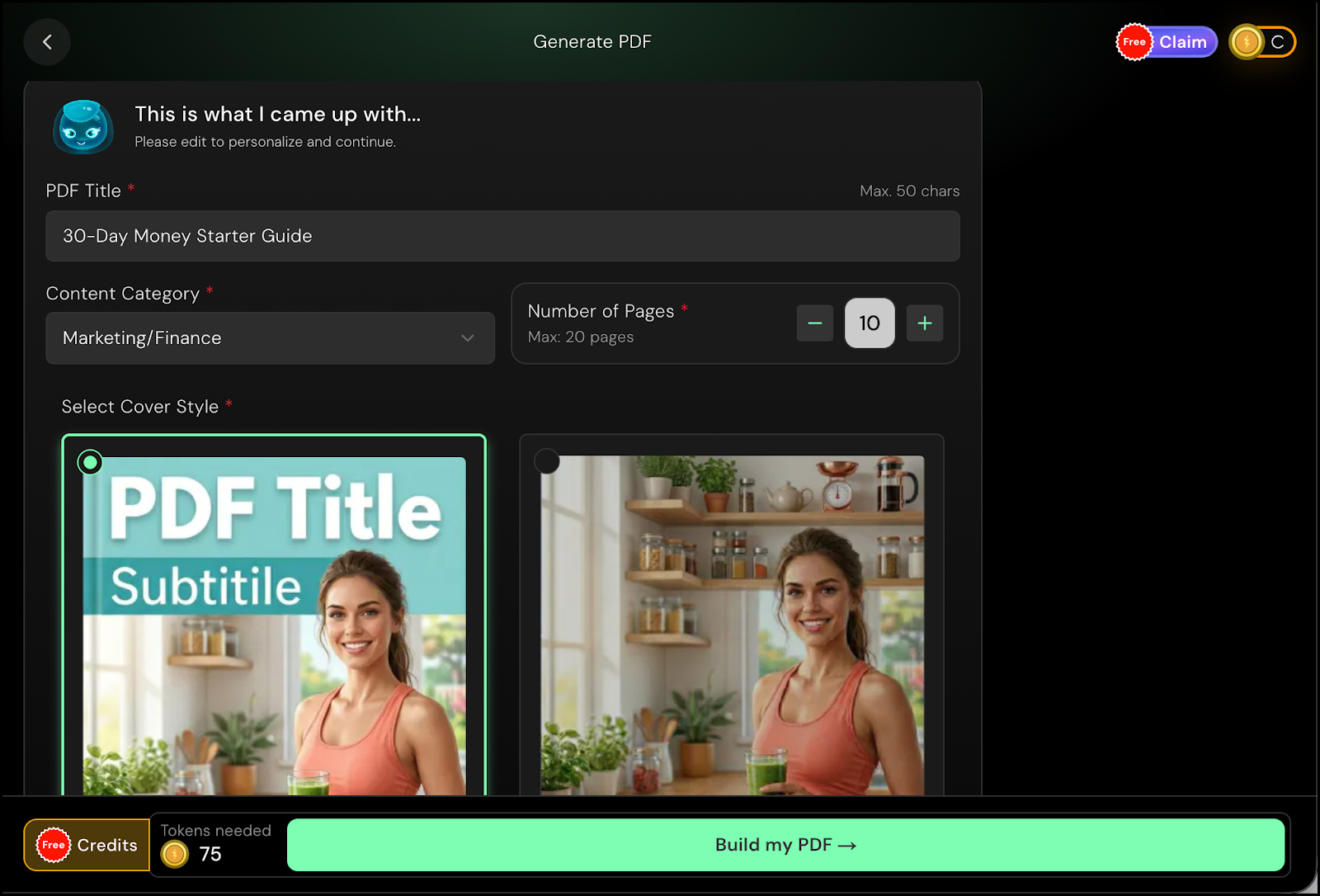Click the chevron in Marketing/Finance dropdown

pyautogui.click(x=468, y=338)
